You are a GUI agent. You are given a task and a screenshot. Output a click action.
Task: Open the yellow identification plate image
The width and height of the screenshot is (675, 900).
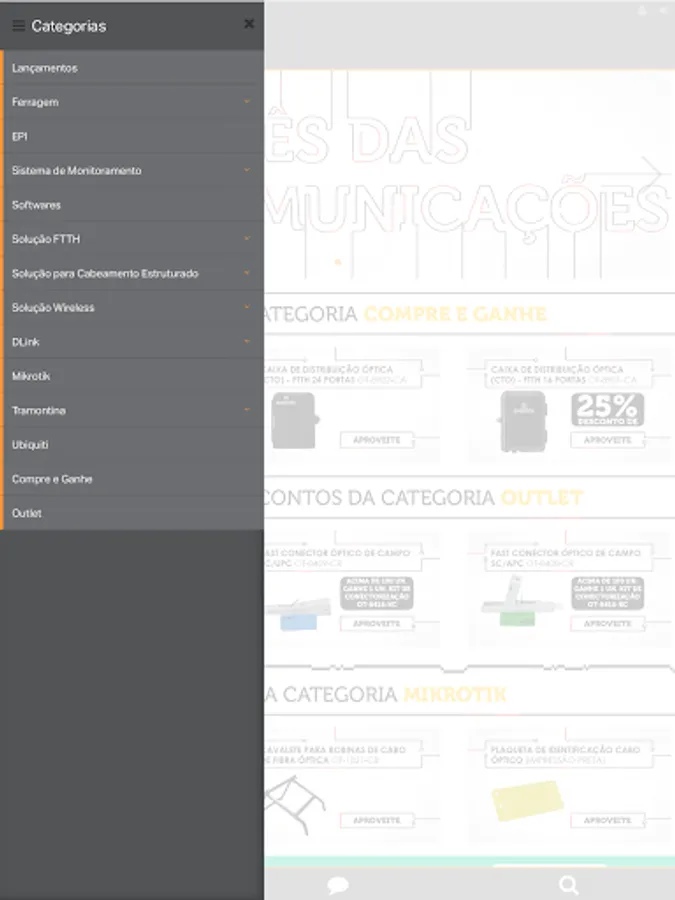[x=527, y=800]
